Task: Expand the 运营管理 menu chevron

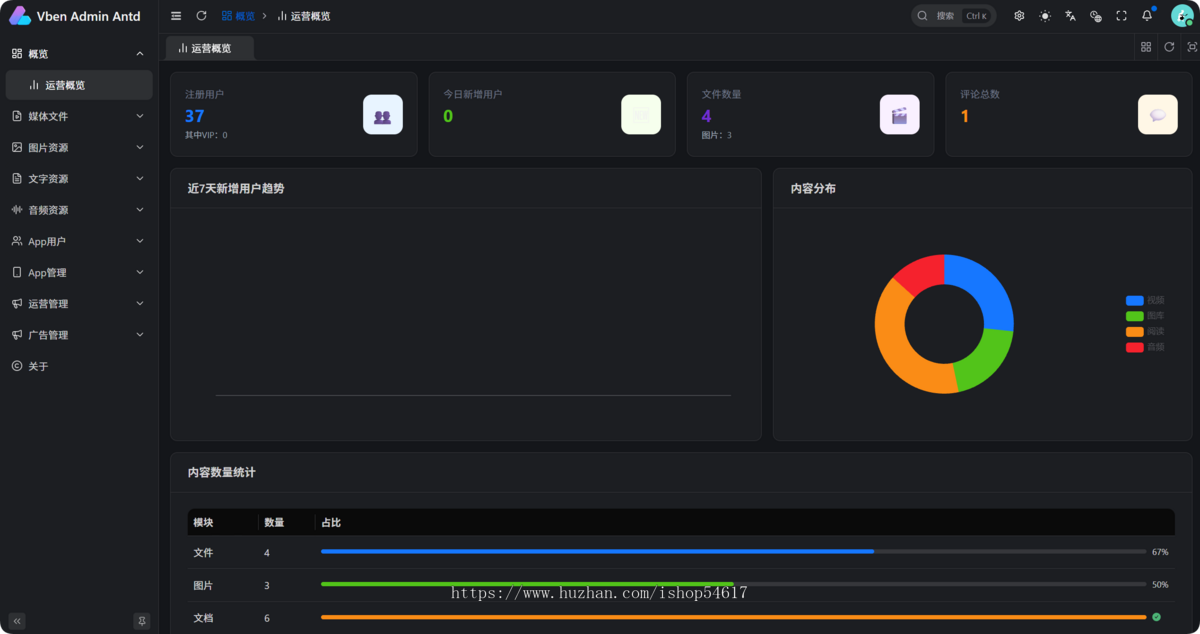Action: tap(140, 303)
